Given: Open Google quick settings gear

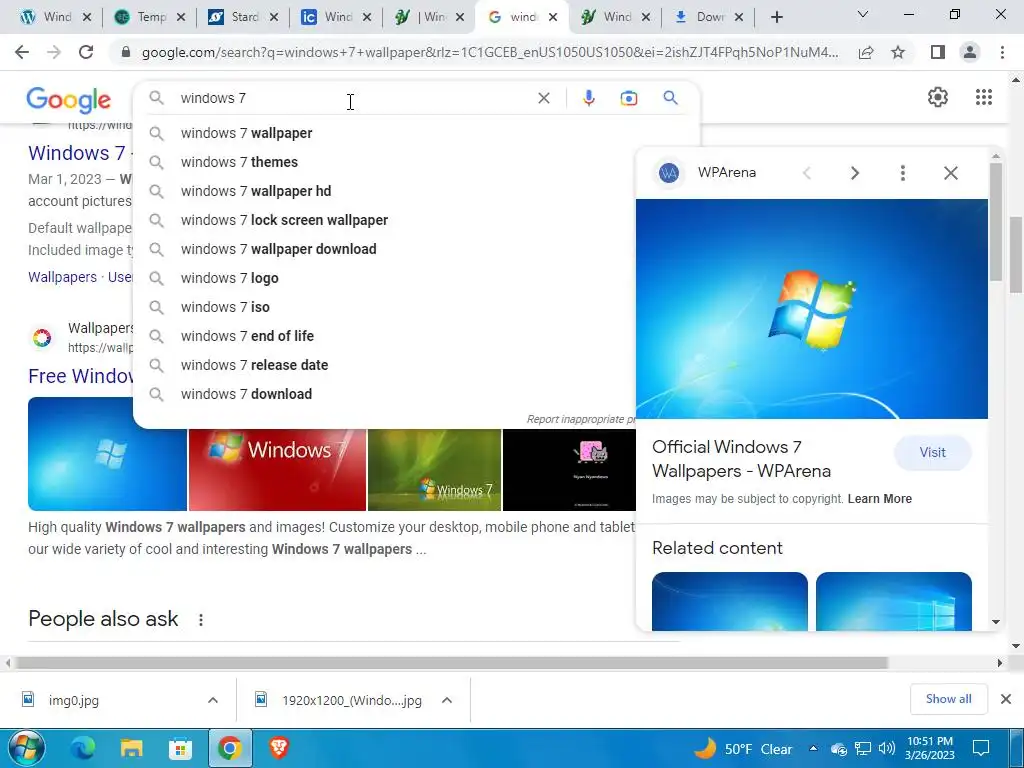Looking at the screenshot, I should [938, 97].
